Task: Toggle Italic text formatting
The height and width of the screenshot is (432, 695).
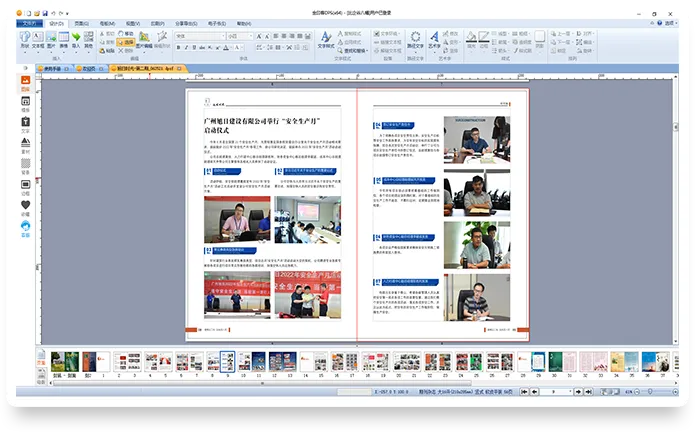Action: 187,47
